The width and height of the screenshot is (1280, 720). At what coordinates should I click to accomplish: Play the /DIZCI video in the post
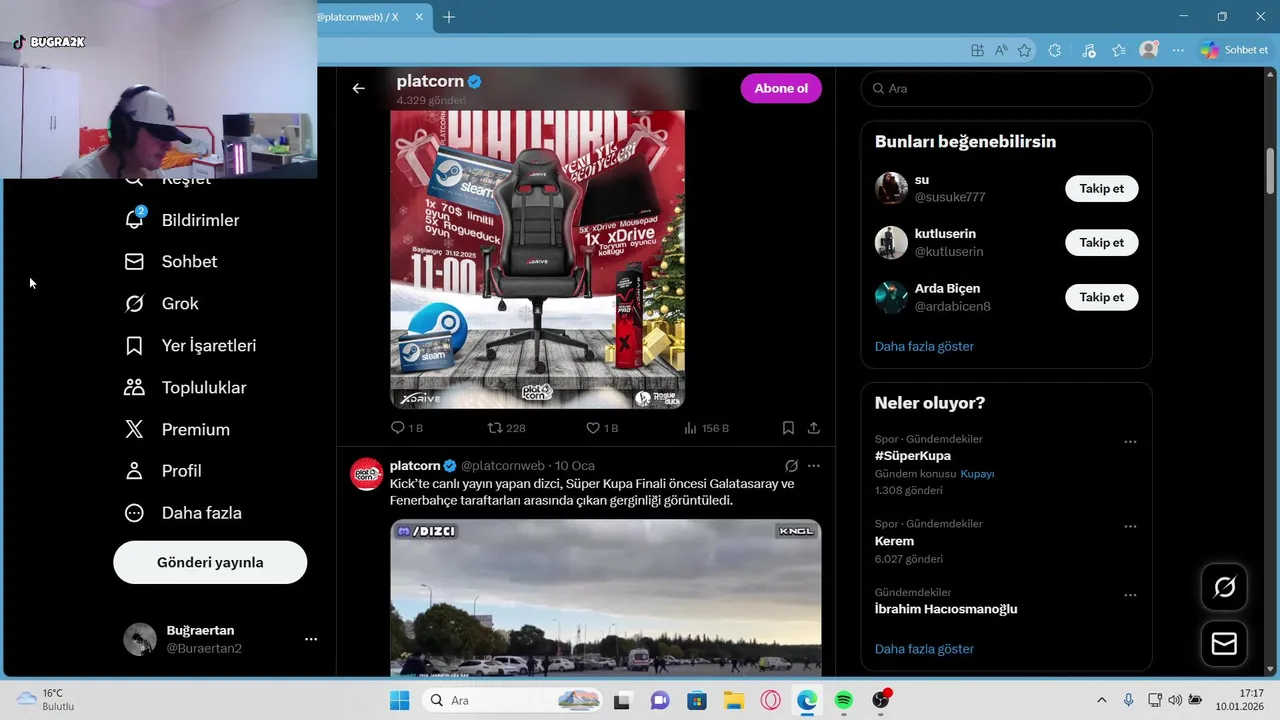point(605,598)
